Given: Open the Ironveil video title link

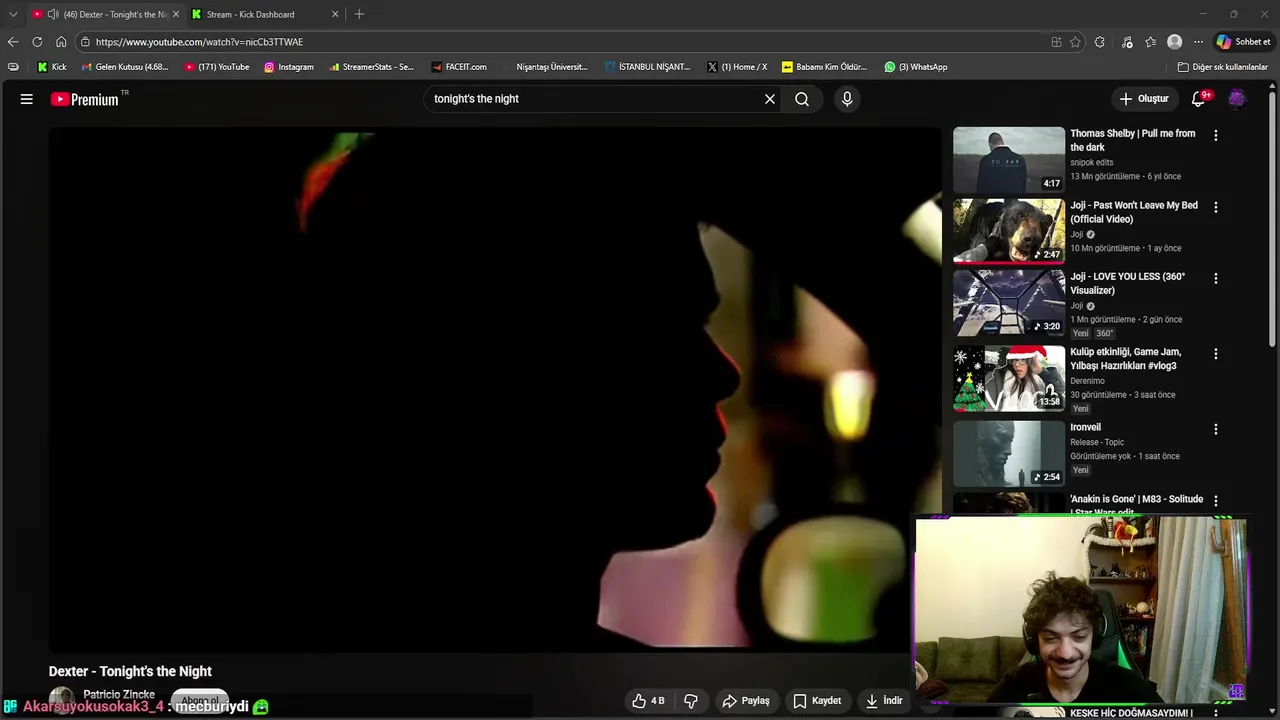Looking at the screenshot, I should 1085,427.
